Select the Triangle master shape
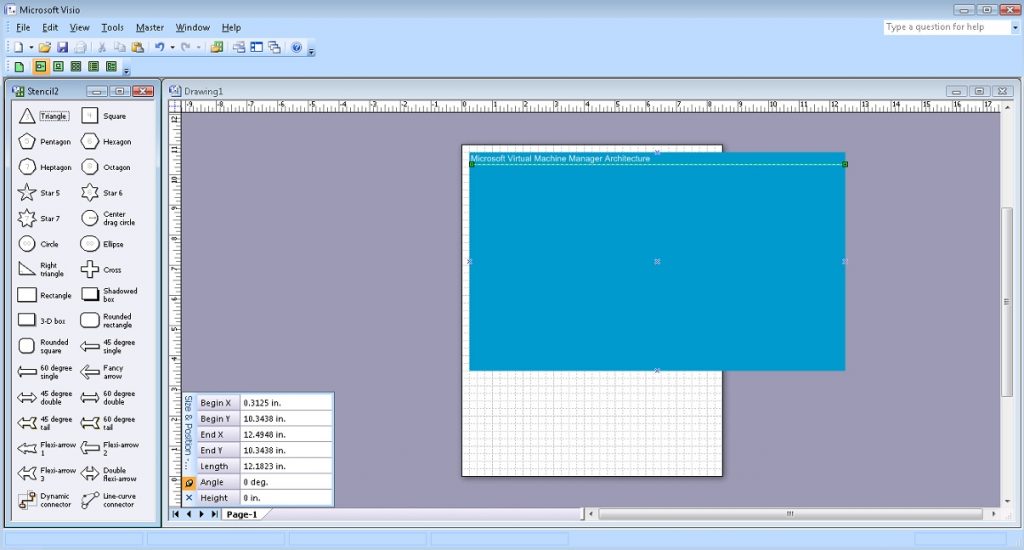 tap(44, 116)
